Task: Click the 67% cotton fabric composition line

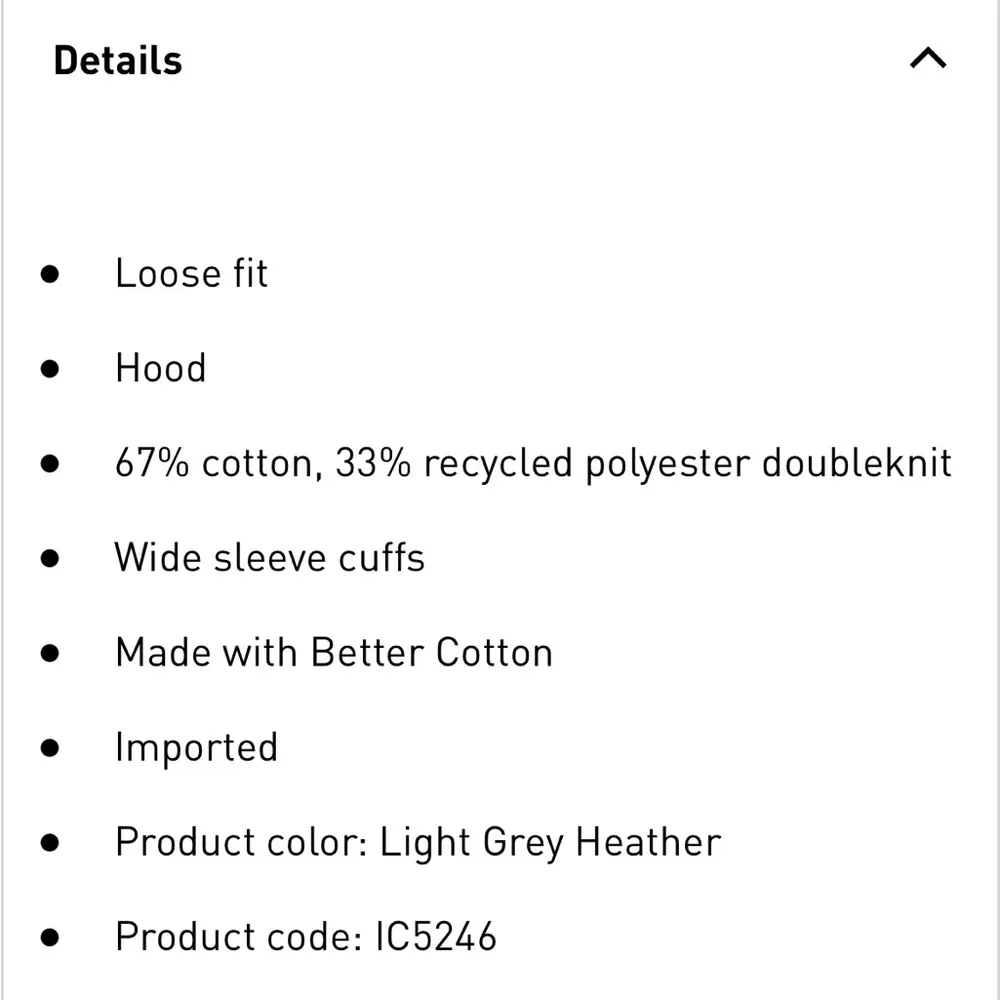Action: click(x=533, y=463)
